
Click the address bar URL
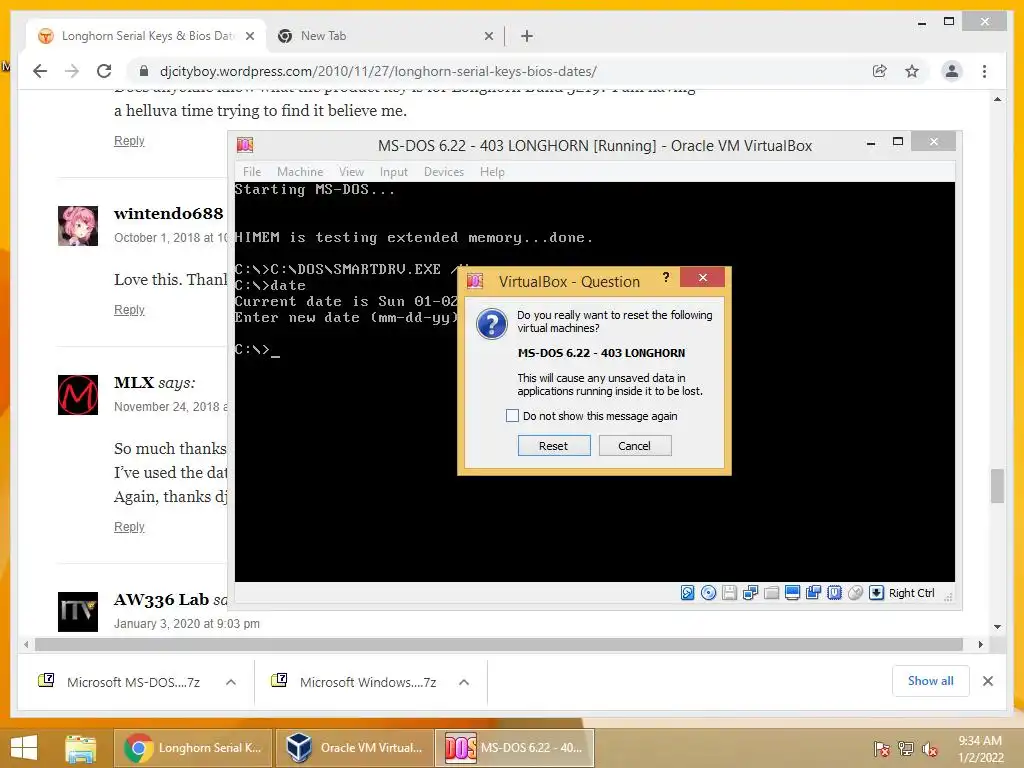point(378,71)
